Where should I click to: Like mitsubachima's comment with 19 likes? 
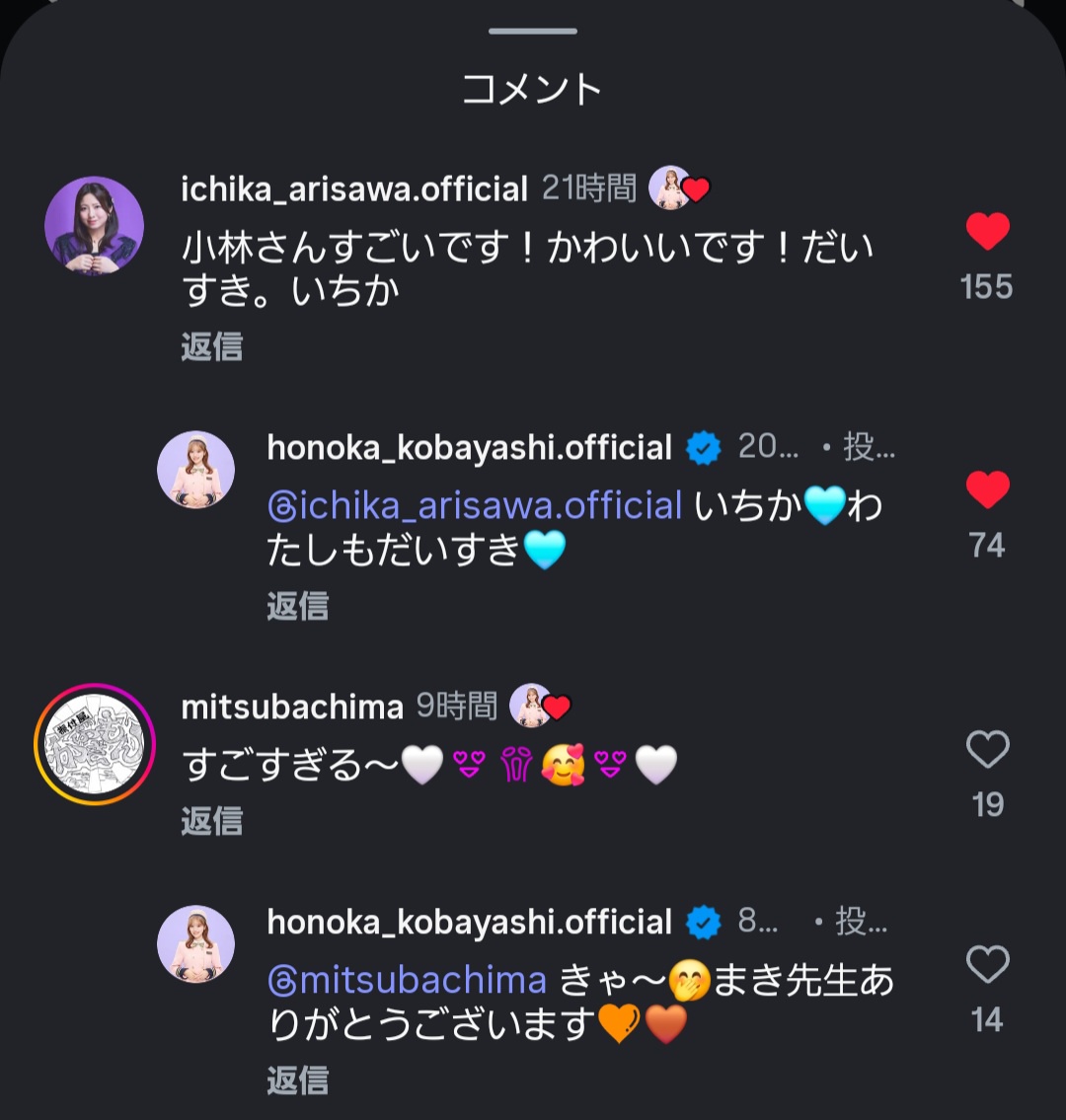point(987,751)
